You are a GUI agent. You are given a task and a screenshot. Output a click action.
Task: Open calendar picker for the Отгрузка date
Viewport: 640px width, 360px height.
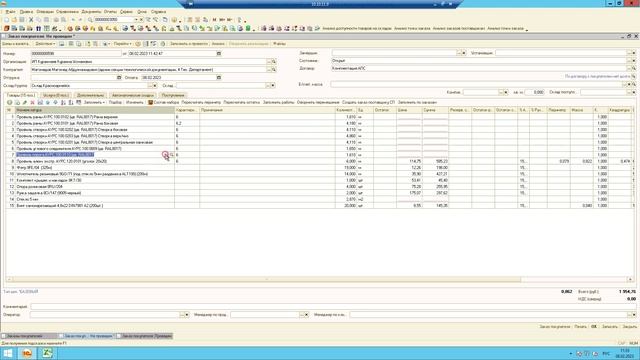tap(119, 78)
